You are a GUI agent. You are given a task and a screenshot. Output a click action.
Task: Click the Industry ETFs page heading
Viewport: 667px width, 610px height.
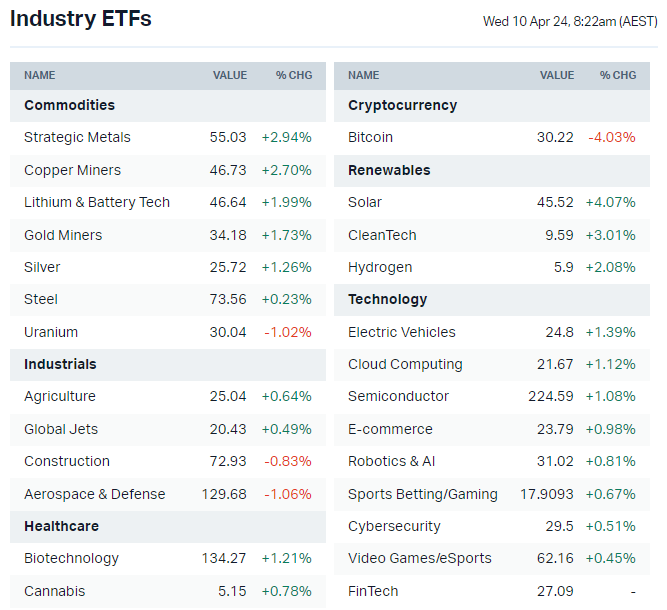tap(81, 18)
